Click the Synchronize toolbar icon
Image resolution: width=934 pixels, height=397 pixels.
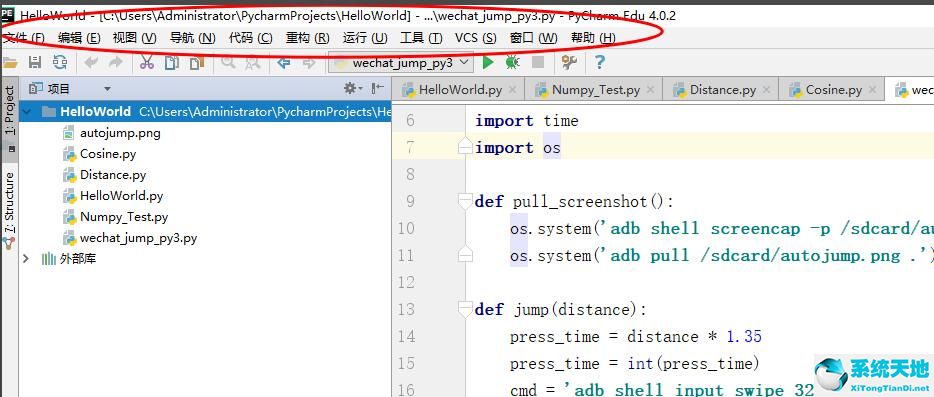[60, 63]
